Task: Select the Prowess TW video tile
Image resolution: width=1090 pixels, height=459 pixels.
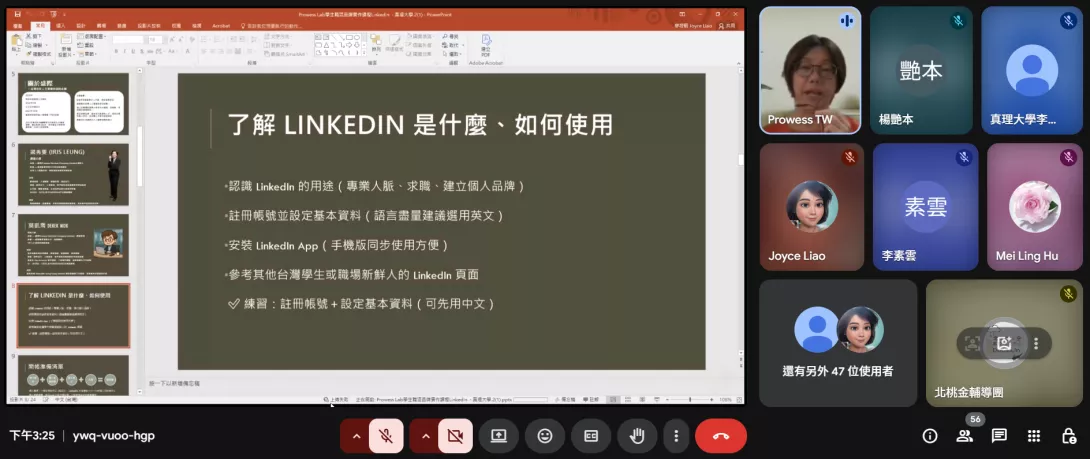Action: click(x=810, y=70)
